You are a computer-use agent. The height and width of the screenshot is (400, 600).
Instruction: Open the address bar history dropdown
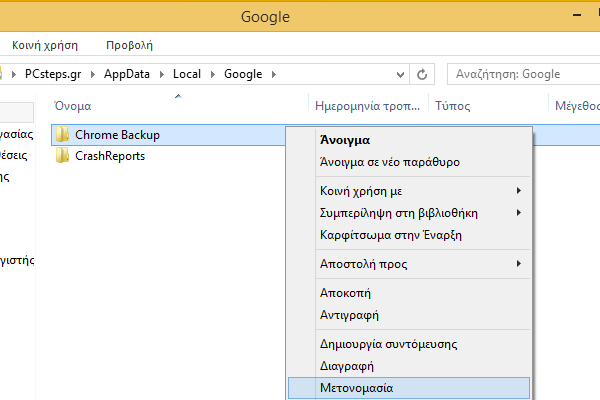(400, 74)
